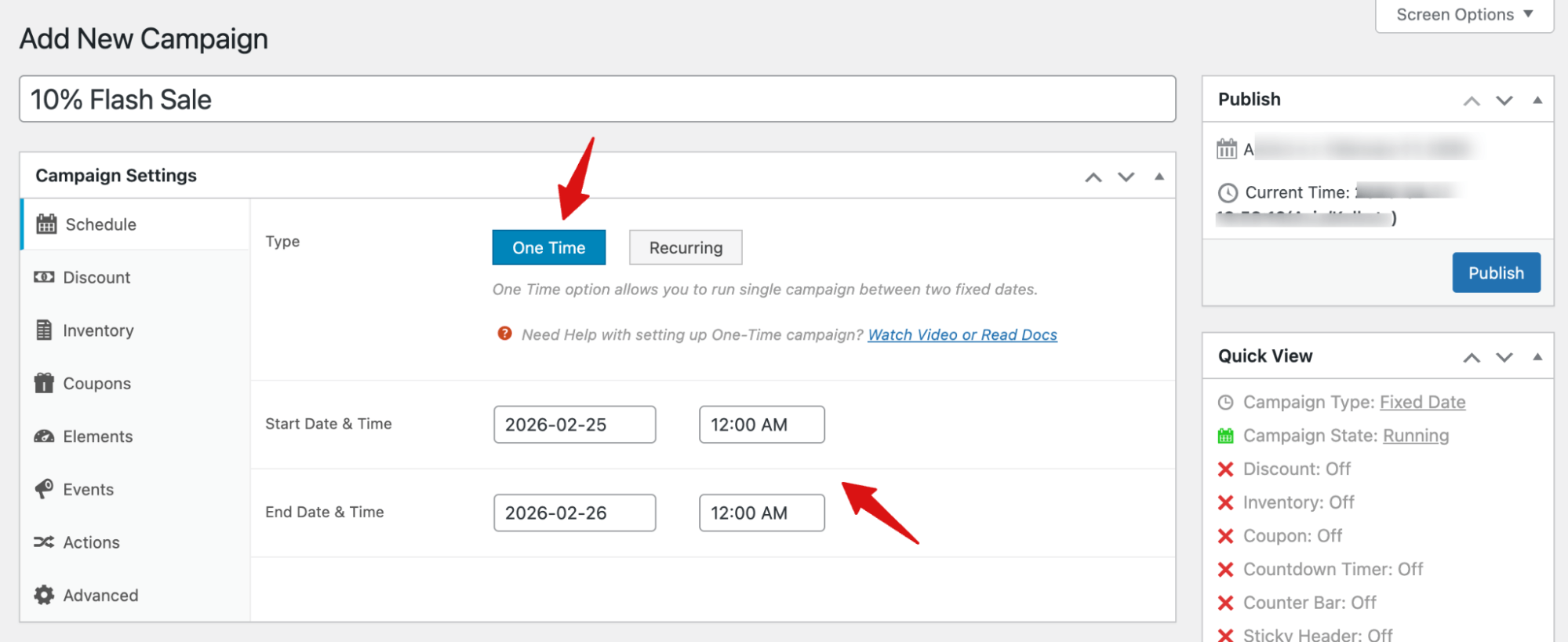Set the start date 2026-02-25 field
Viewport: 1568px width, 642px height.
click(575, 425)
